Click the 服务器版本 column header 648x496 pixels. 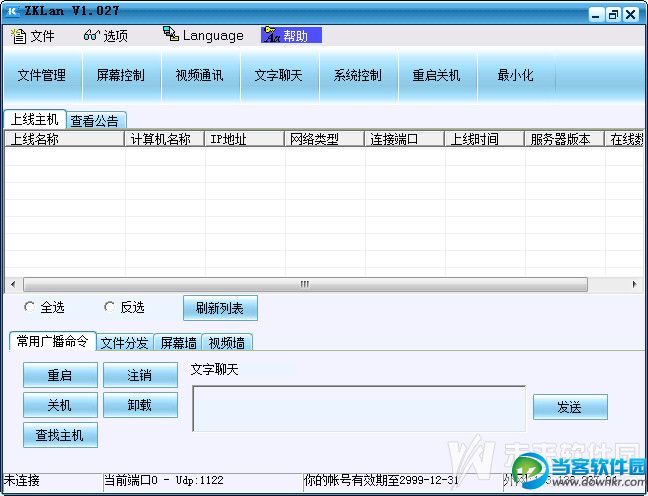pyautogui.click(x=565, y=139)
